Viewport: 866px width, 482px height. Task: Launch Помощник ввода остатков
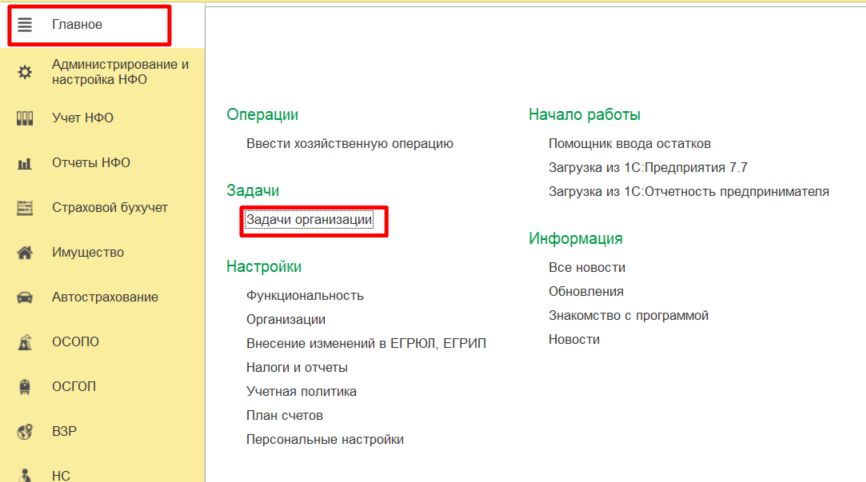[629, 143]
